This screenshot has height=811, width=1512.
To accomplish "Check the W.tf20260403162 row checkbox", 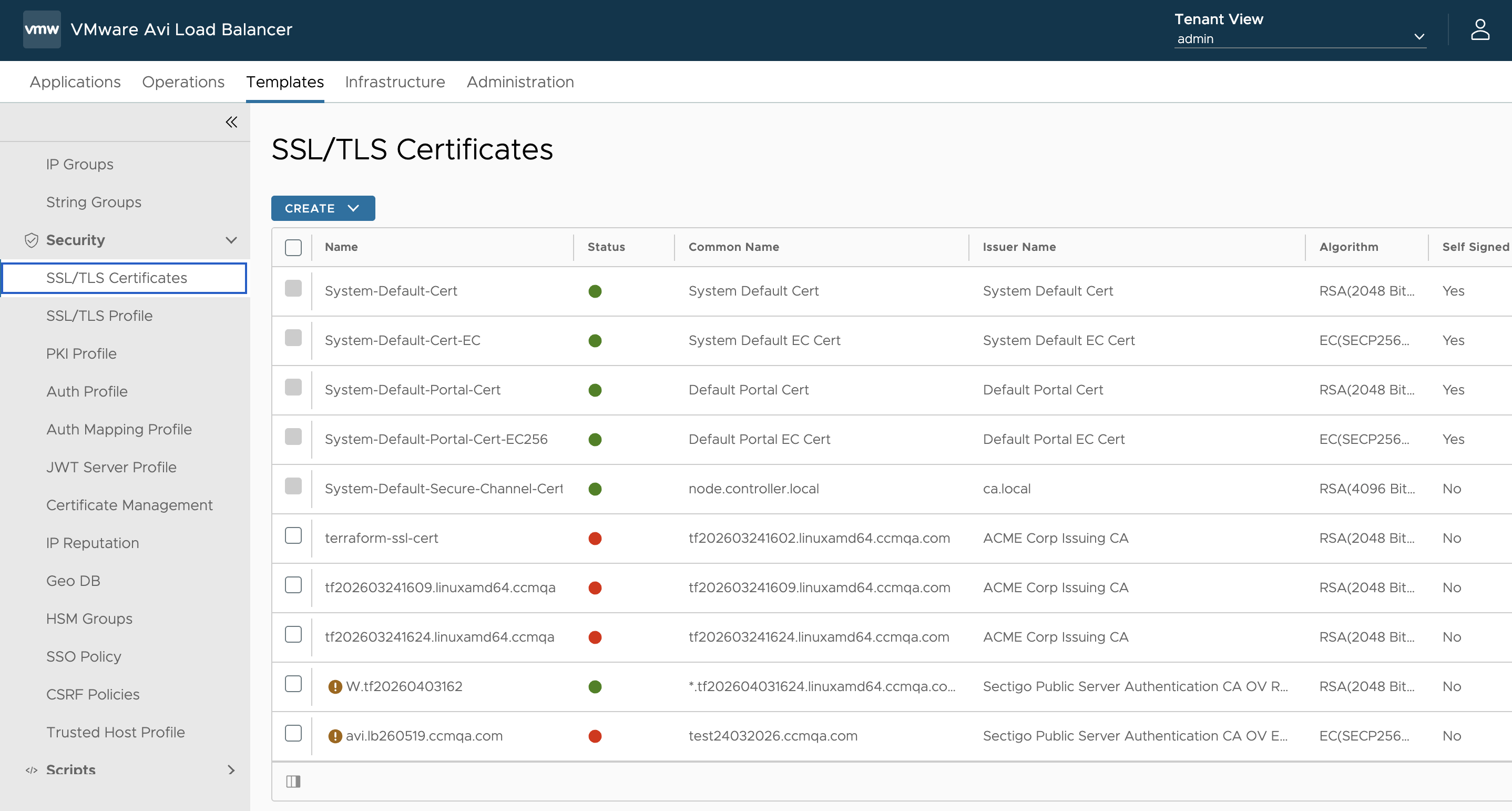I will [293, 684].
